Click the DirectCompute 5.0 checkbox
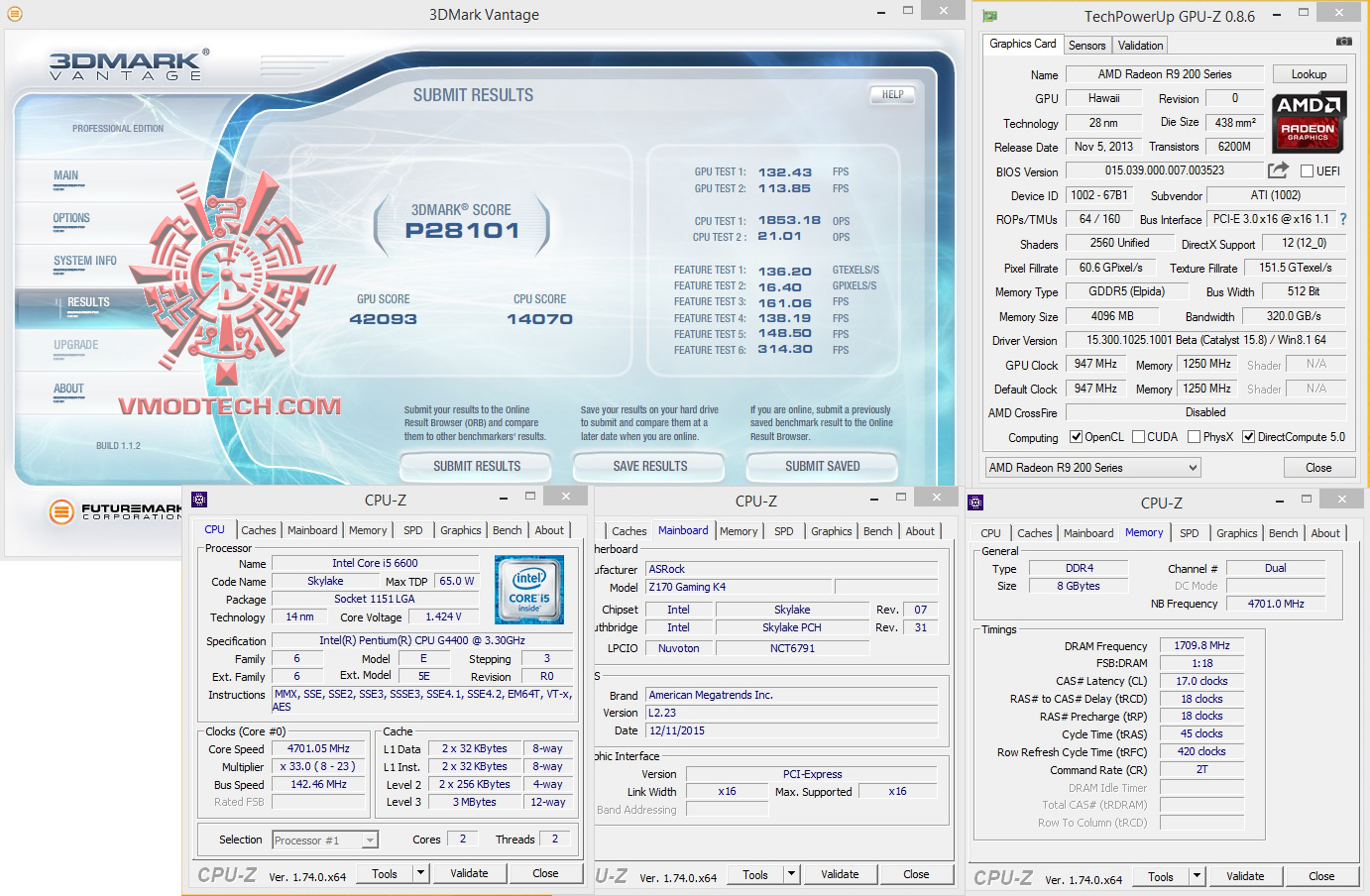The width and height of the screenshot is (1370, 896). coord(1248,437)
